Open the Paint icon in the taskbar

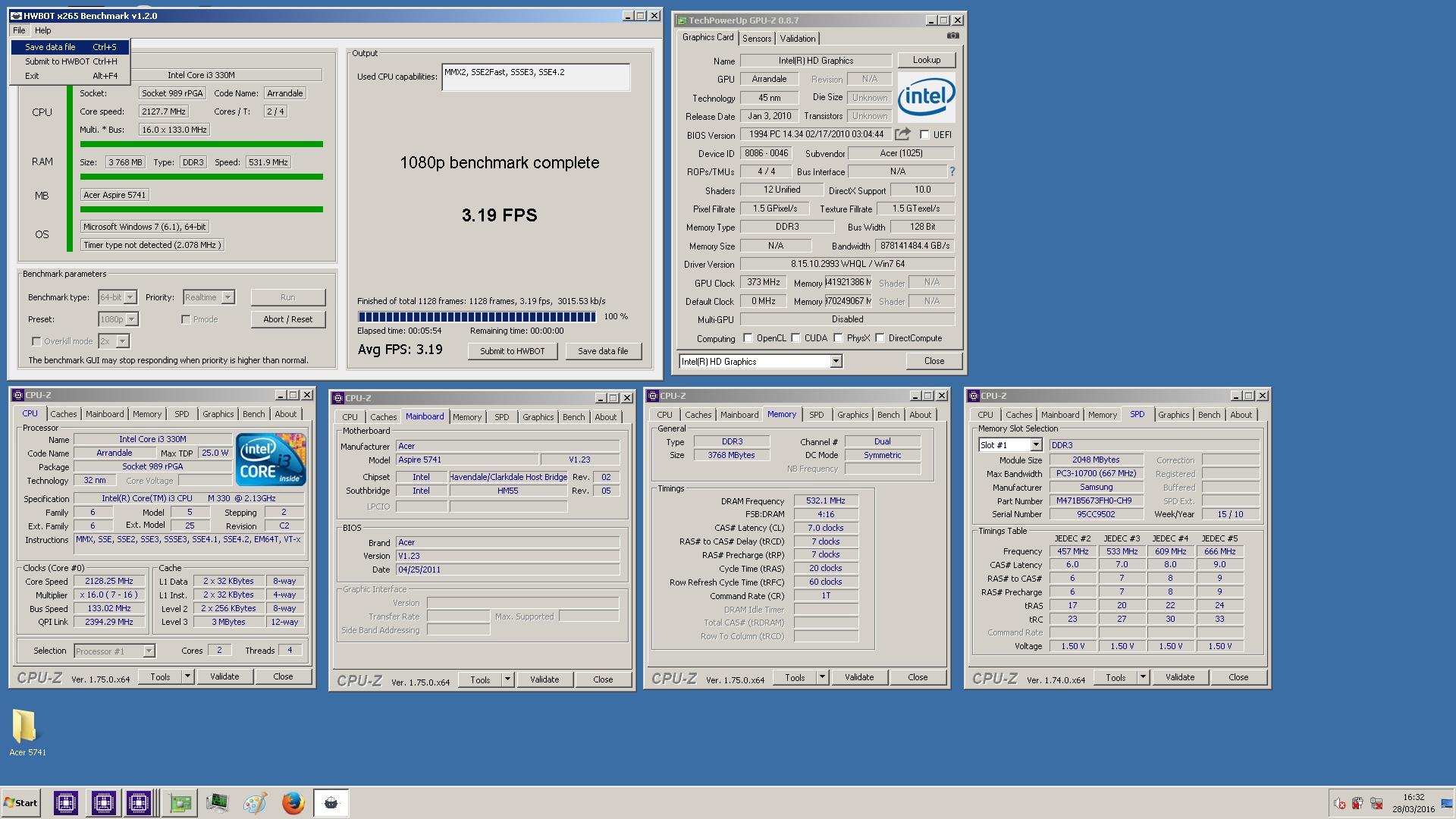pos(255,803)
